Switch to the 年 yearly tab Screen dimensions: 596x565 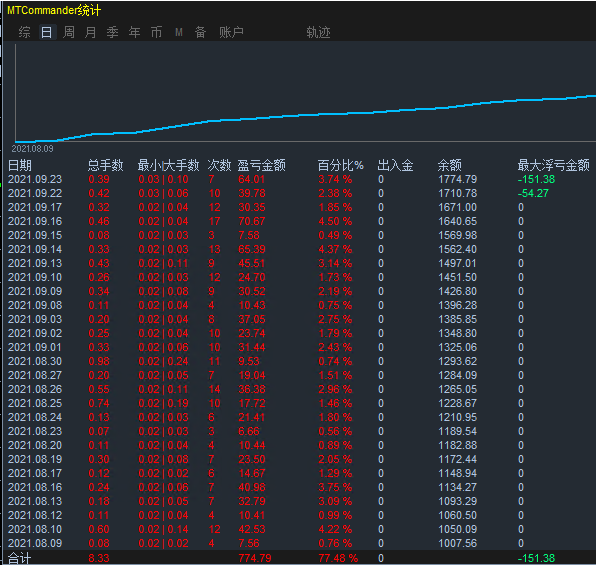click(135, 32)
